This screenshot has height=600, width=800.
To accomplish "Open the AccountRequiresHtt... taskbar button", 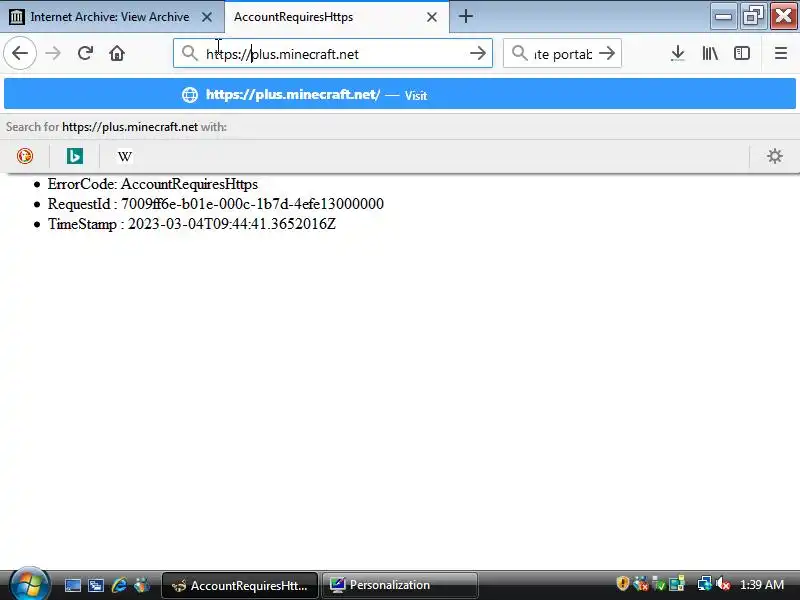I will (240, 585).
